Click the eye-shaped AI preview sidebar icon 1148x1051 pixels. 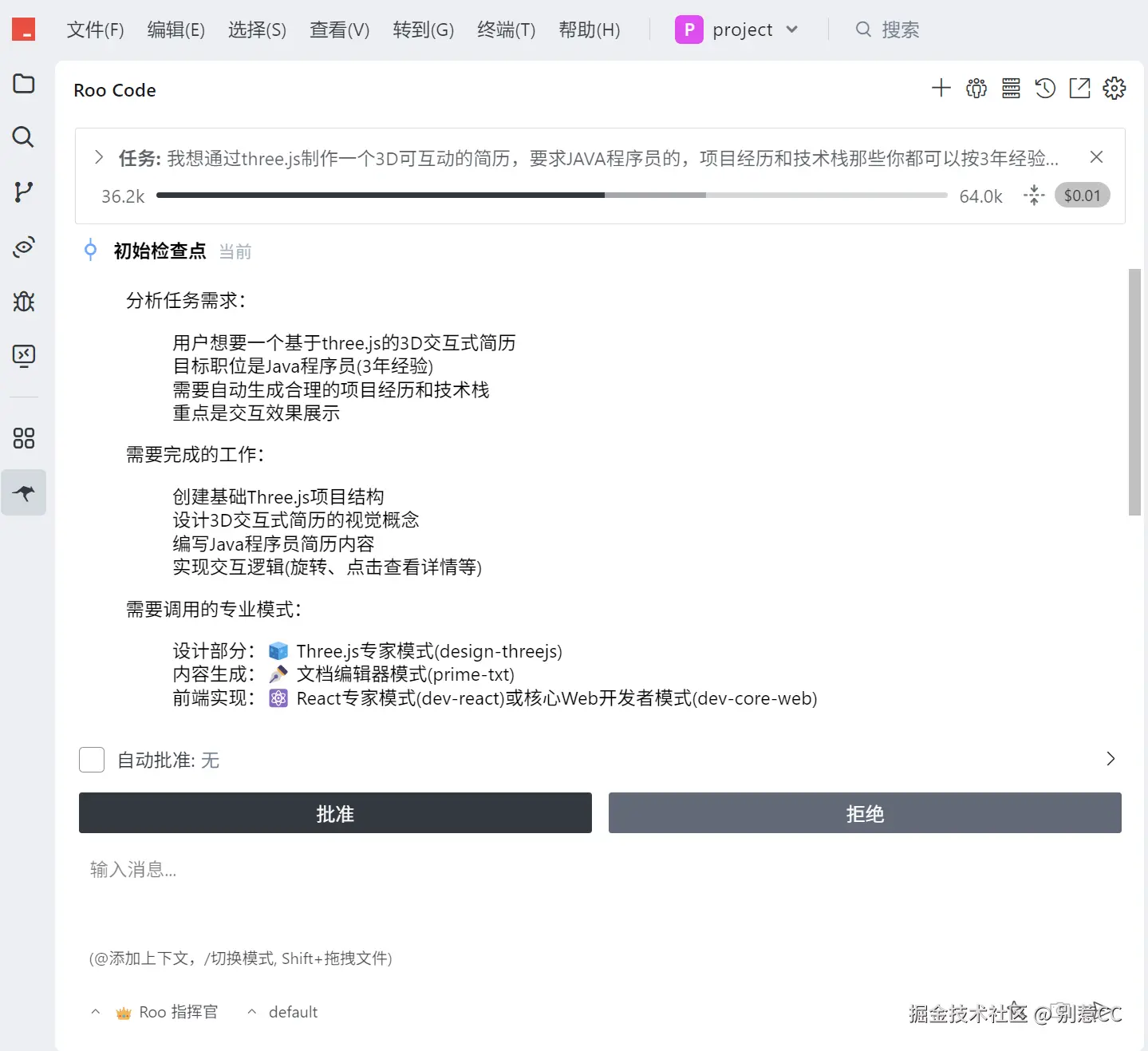point(24,247)
